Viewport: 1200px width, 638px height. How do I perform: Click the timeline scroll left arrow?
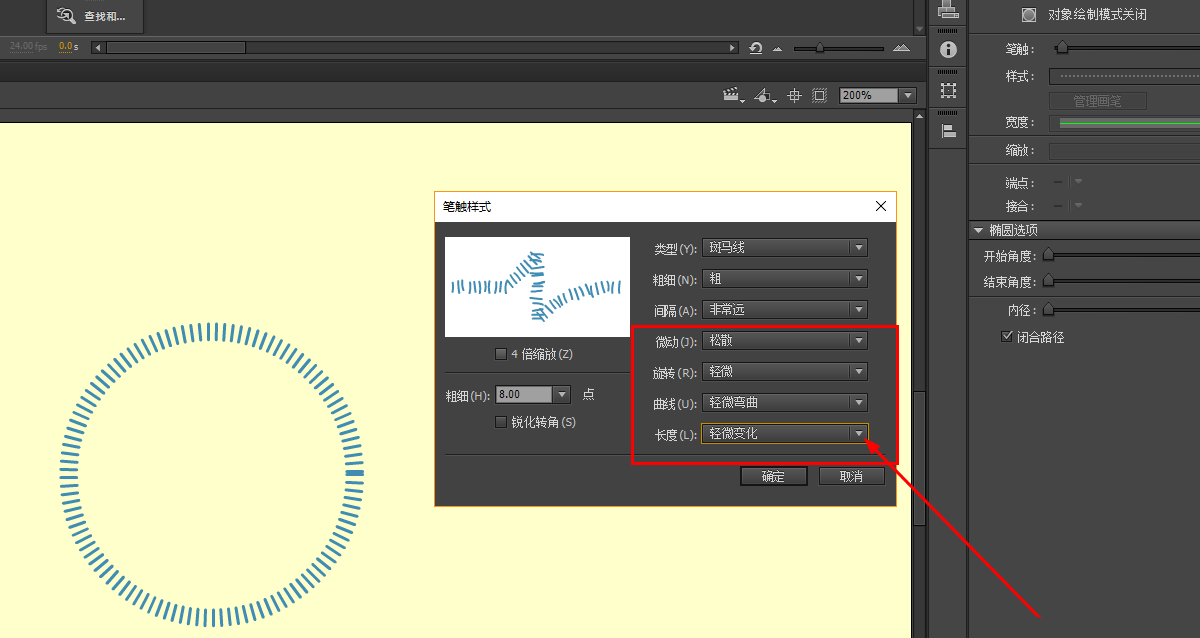coord(97,47)
